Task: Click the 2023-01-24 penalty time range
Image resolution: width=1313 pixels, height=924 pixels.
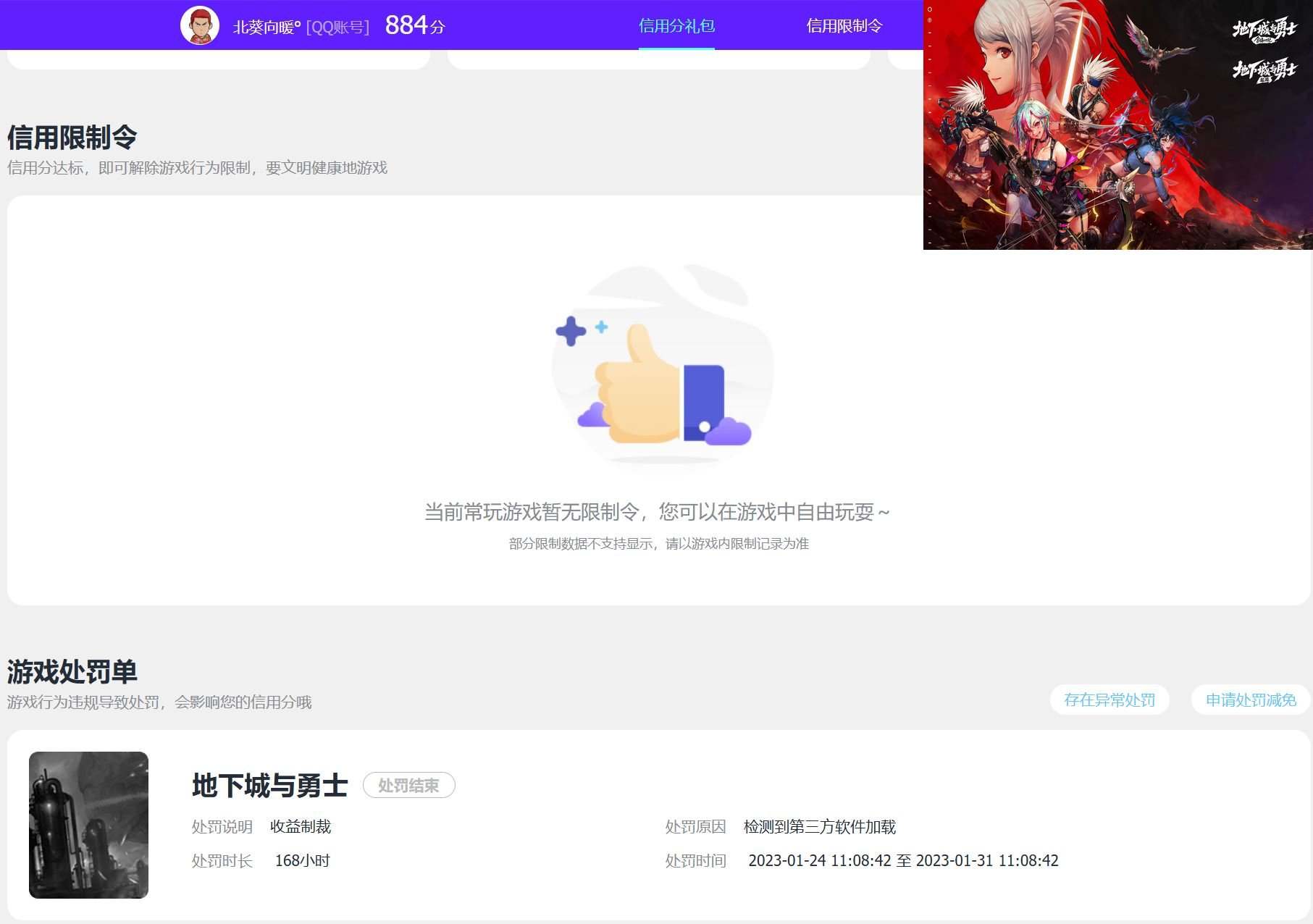Action: (903, 860)
